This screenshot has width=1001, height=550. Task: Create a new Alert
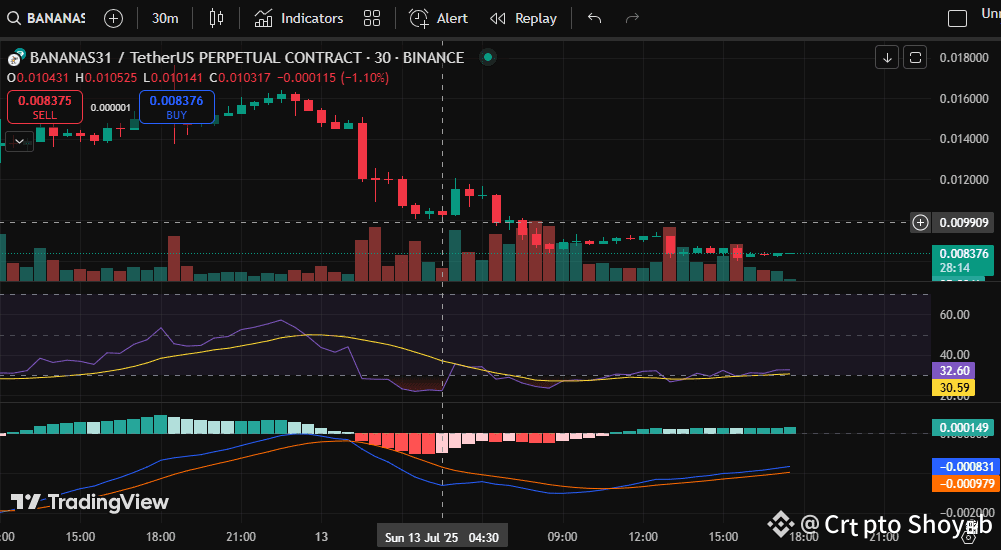click(438, 18)
